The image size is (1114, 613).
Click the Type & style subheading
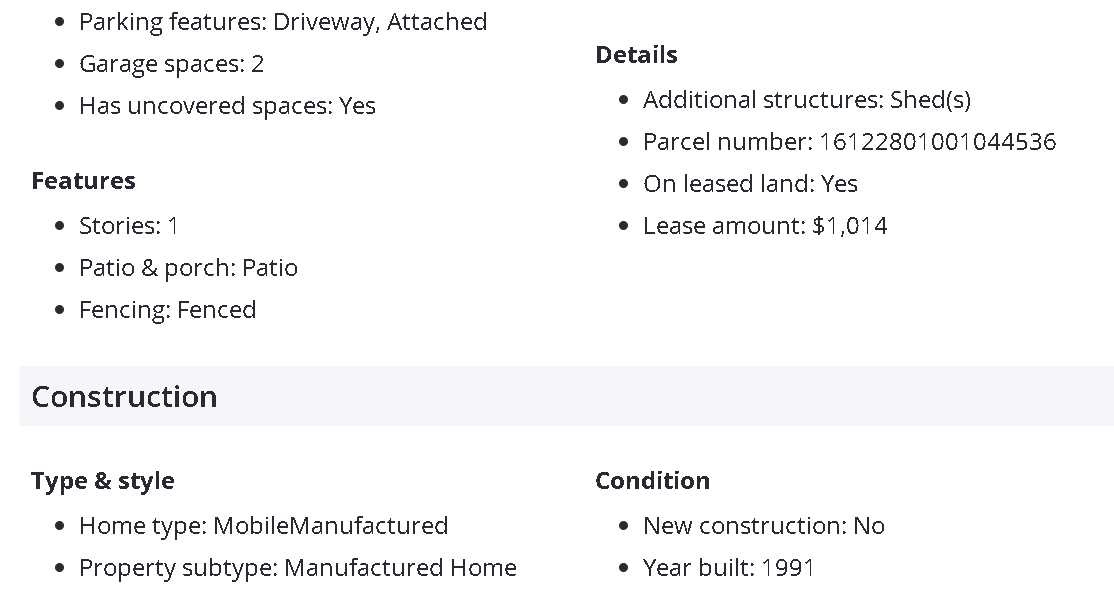(x=103, y=481)
